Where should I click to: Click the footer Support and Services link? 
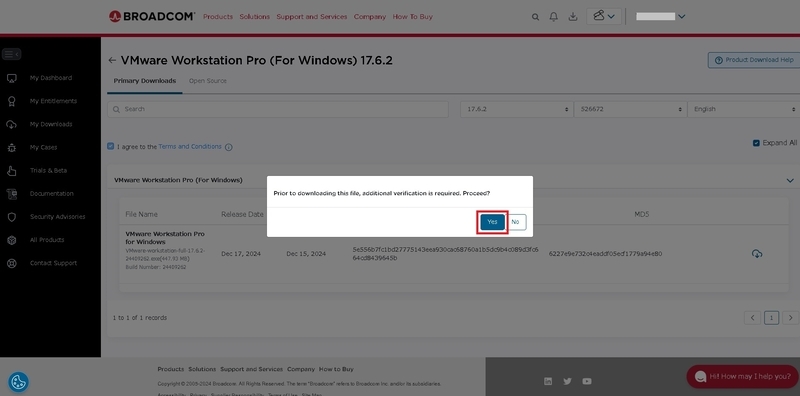252,369
